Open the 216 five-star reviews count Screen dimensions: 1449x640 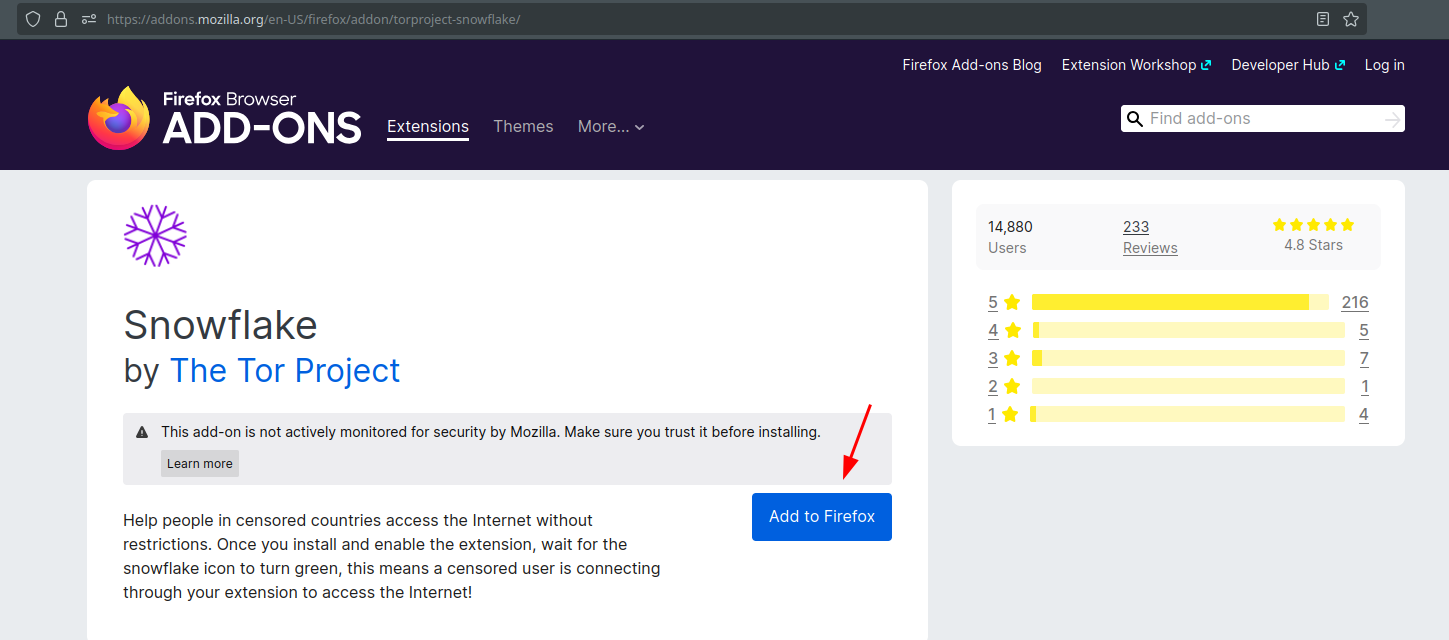click(1355, 302)
